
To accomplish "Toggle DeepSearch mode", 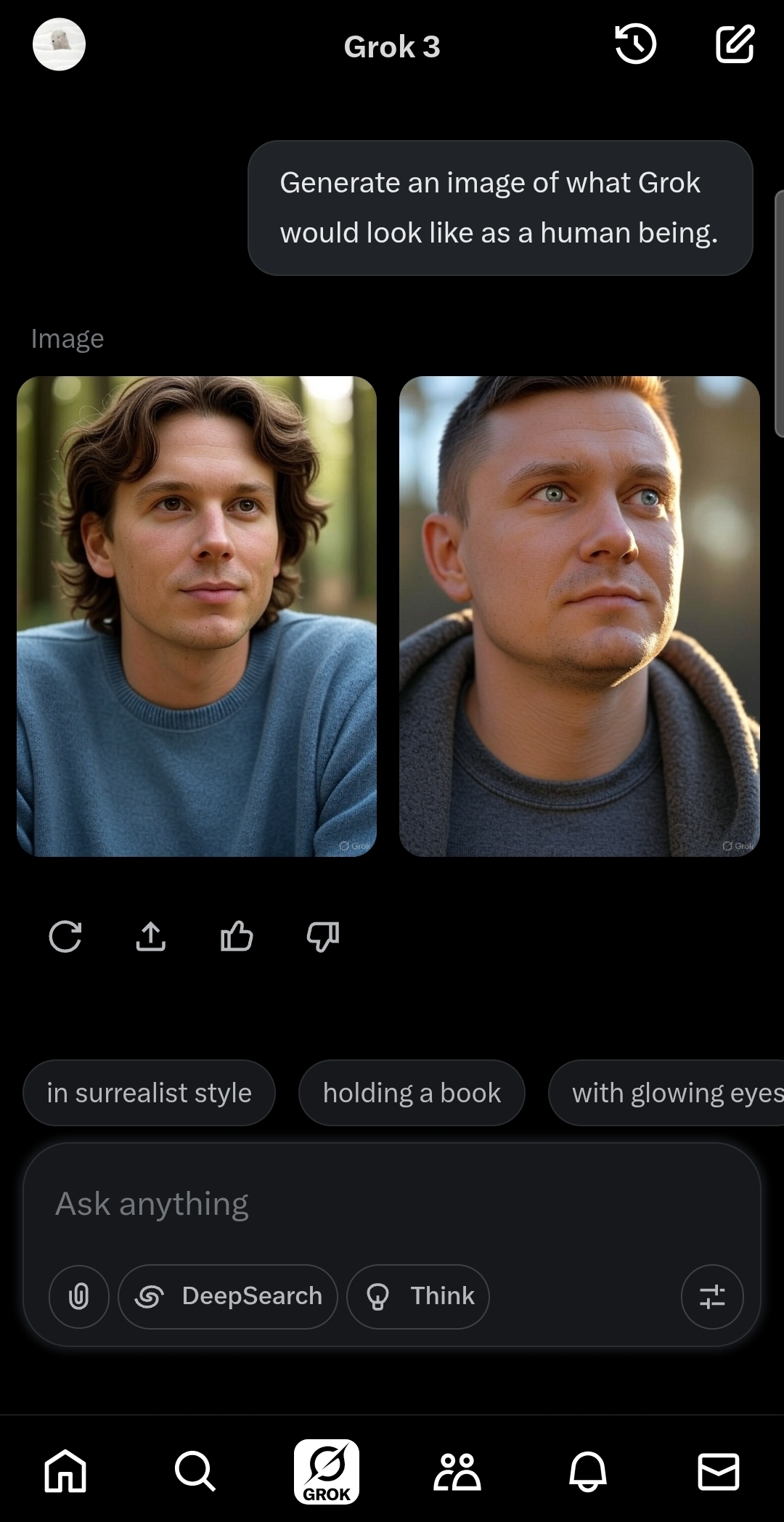I will [x=228, y=1296].
